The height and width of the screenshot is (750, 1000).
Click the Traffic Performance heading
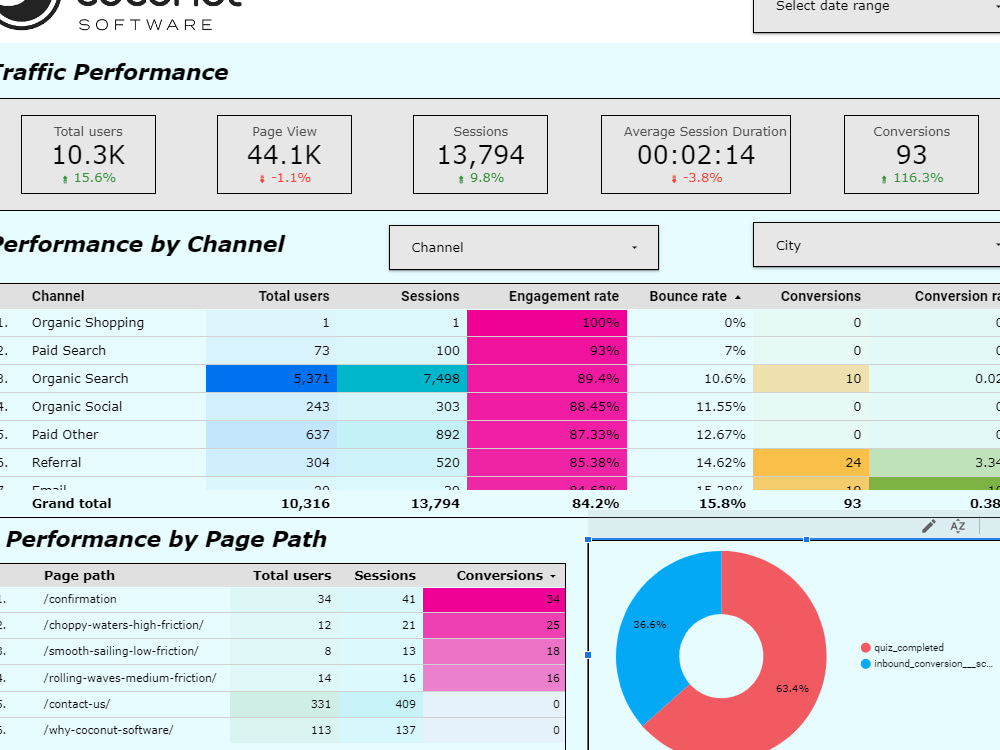(x=114, y=72)
